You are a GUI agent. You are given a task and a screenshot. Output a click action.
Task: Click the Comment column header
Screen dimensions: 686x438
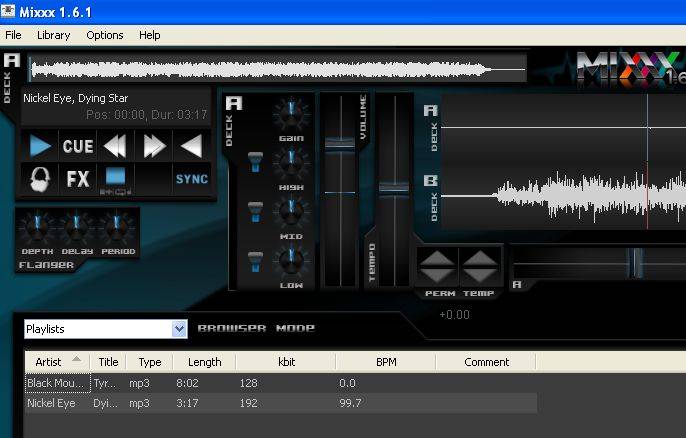tap(486, 362)
